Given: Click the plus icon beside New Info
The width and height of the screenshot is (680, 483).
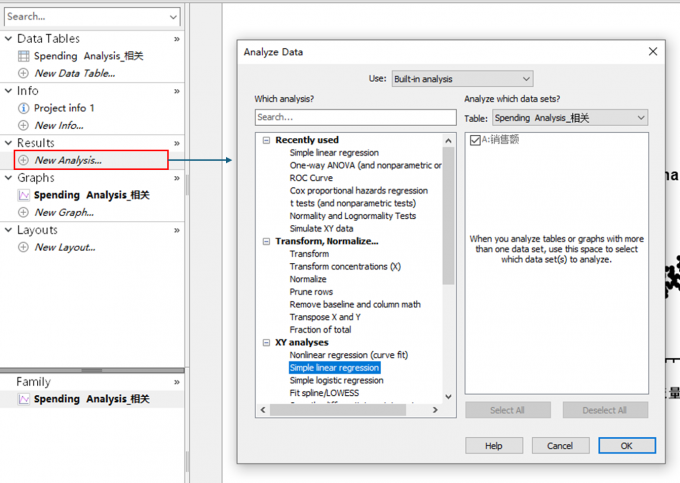Looking at the screenshot, I should [24, 125].
